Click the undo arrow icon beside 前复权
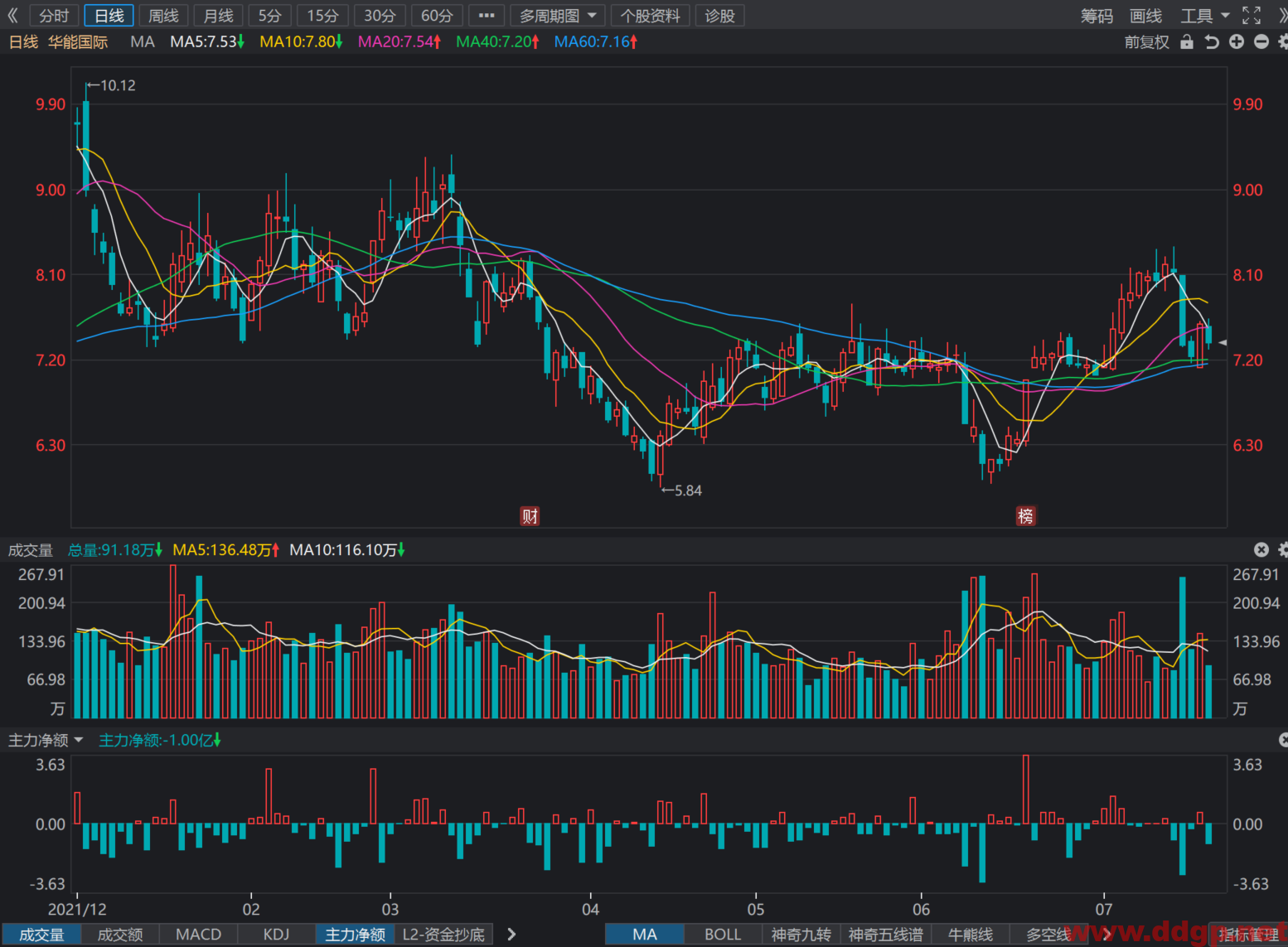Screen dimensions: 1288x947 pos(1212,41)
